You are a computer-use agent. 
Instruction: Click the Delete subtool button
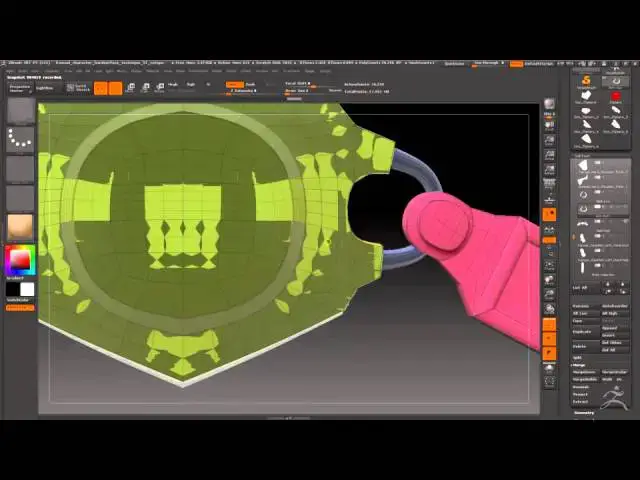586,346
